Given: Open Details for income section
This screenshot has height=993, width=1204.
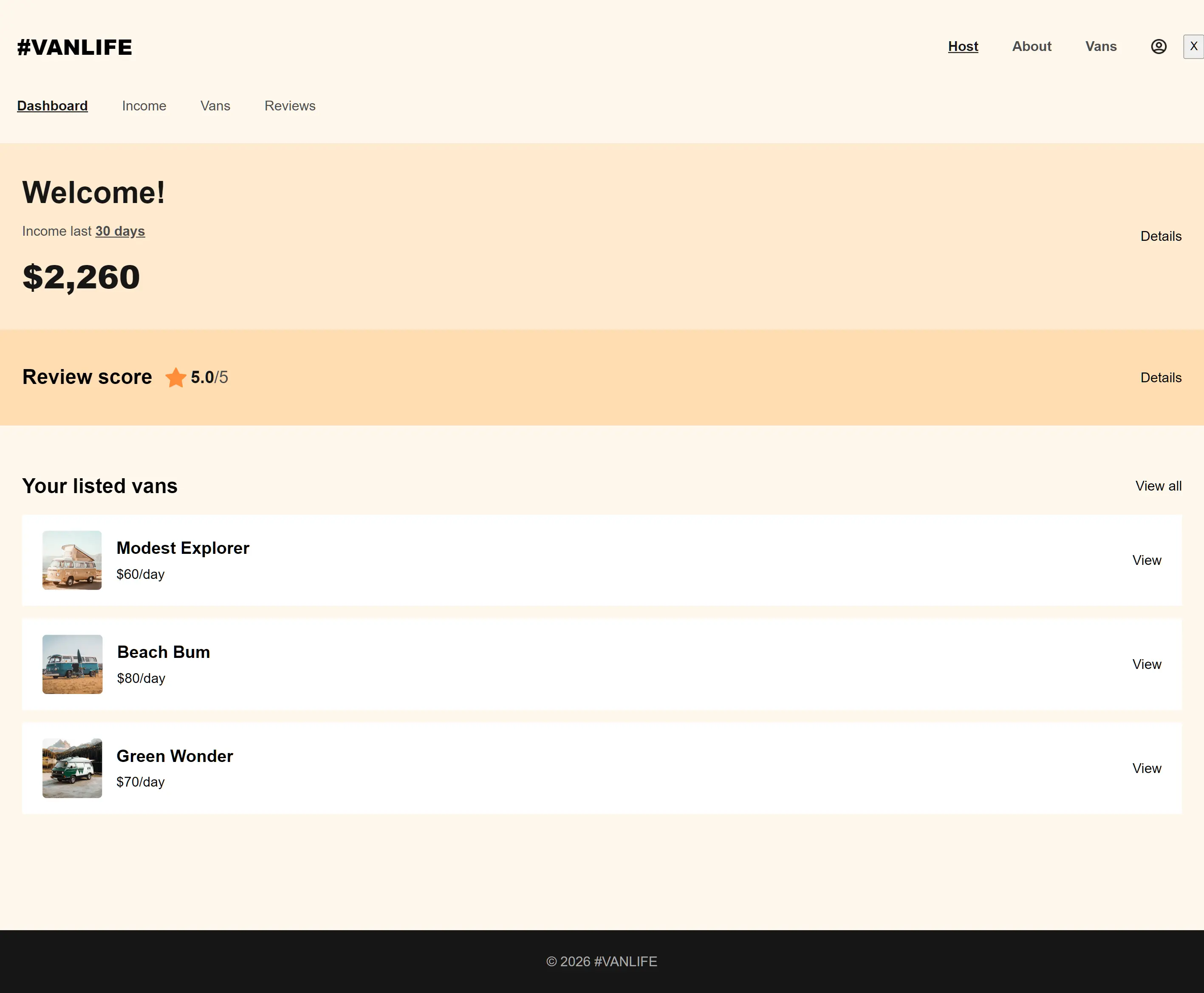Looking at the screenshot, I should point(1161,236).
